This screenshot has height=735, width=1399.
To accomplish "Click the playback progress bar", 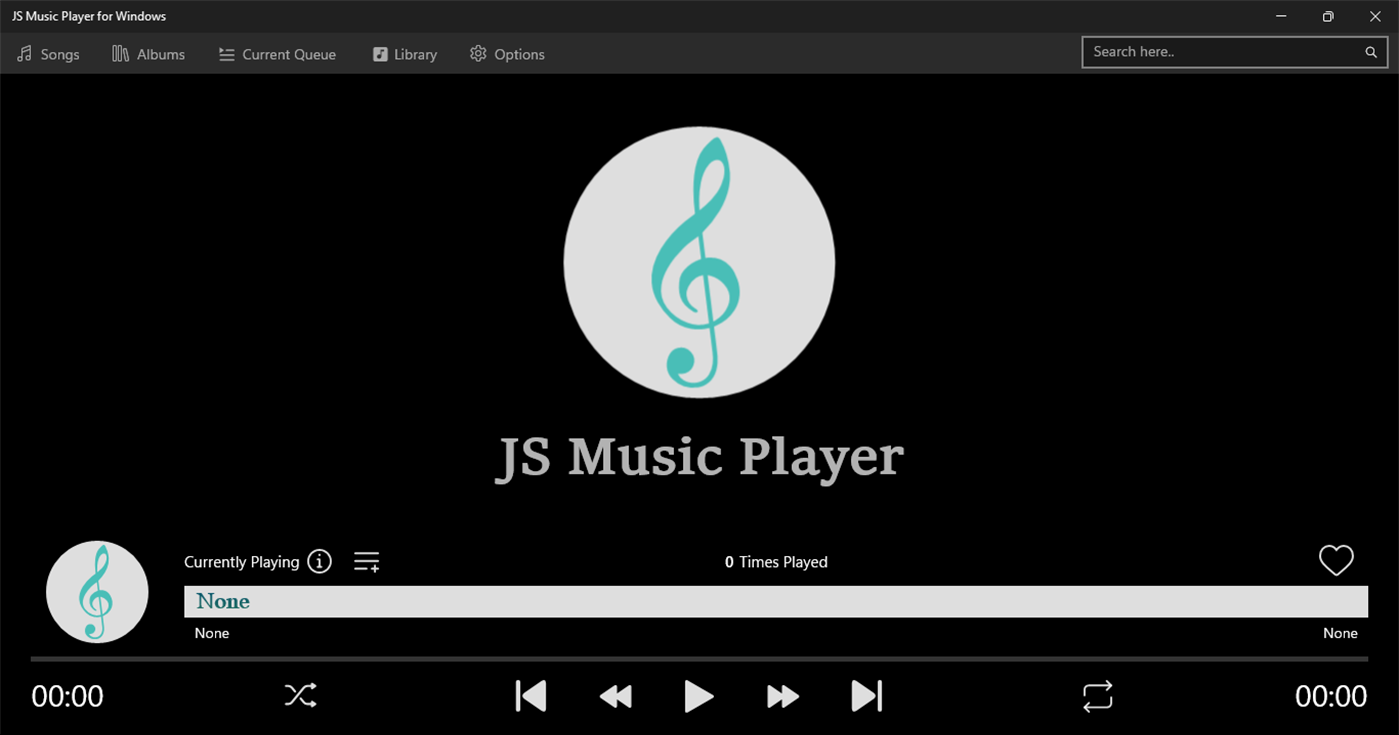I will pos(700,658).
